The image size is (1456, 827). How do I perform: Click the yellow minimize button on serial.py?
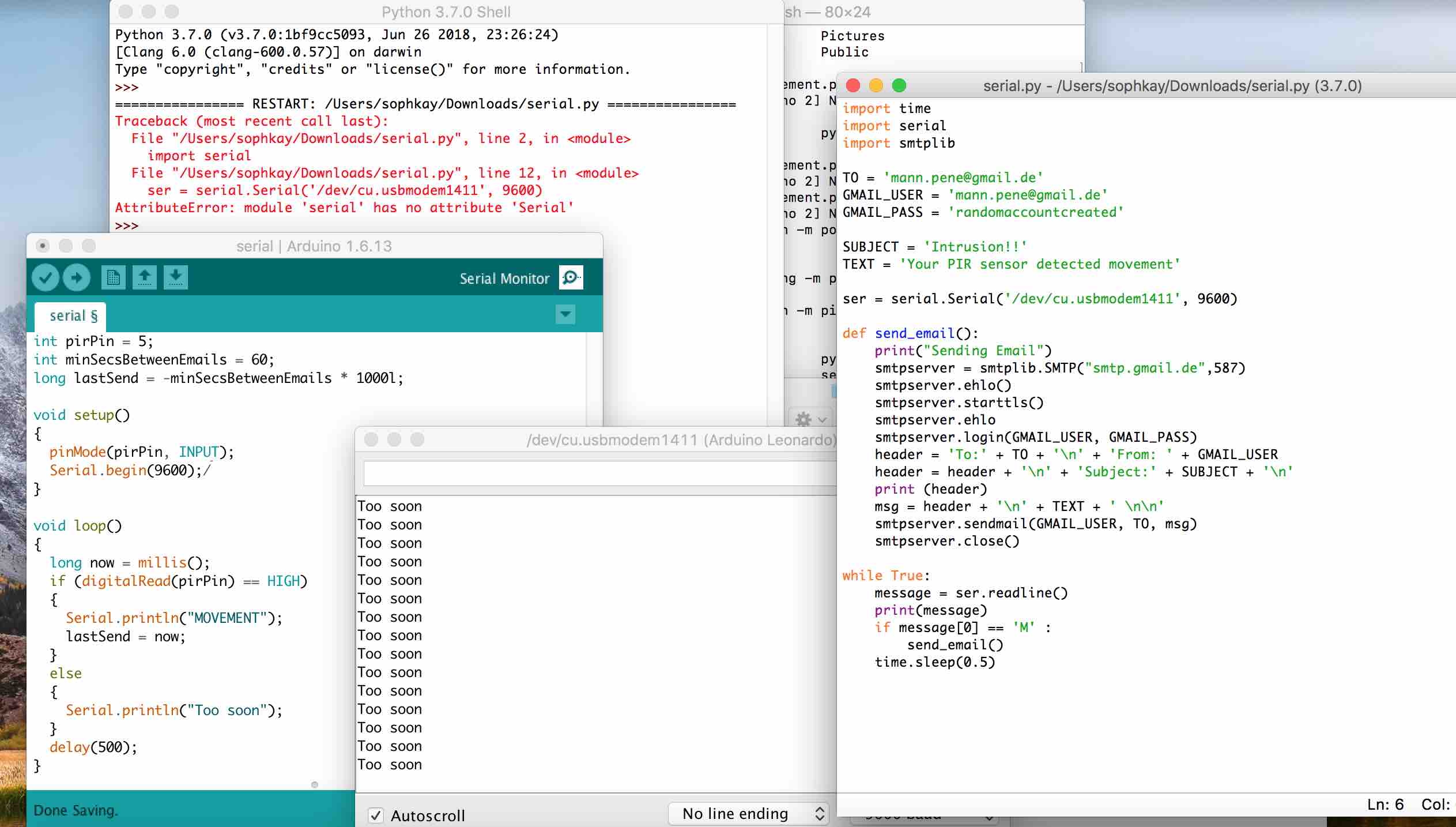click(x=876, y=86)
